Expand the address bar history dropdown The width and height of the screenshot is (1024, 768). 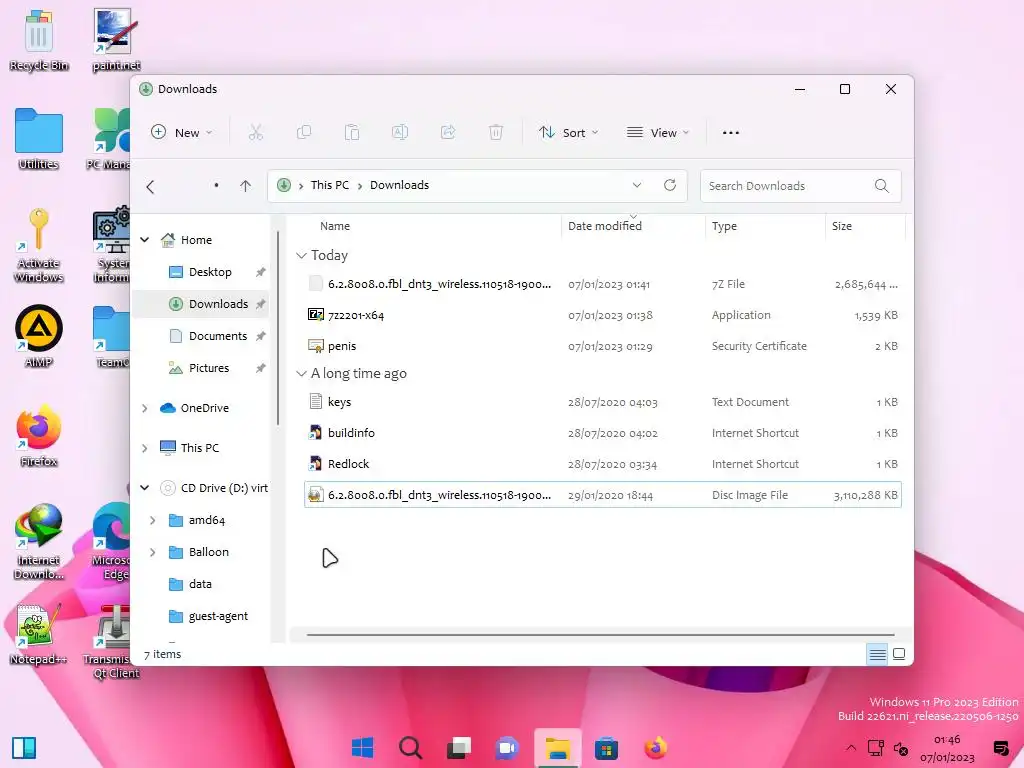click(637, 185)
